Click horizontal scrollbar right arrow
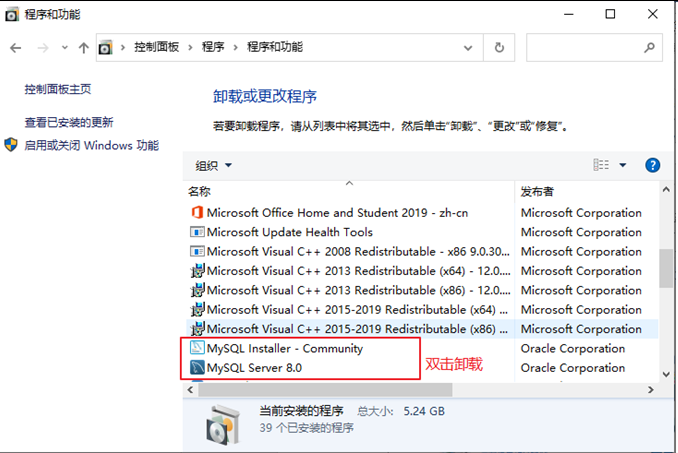The image size is (678, 453). 651,390
